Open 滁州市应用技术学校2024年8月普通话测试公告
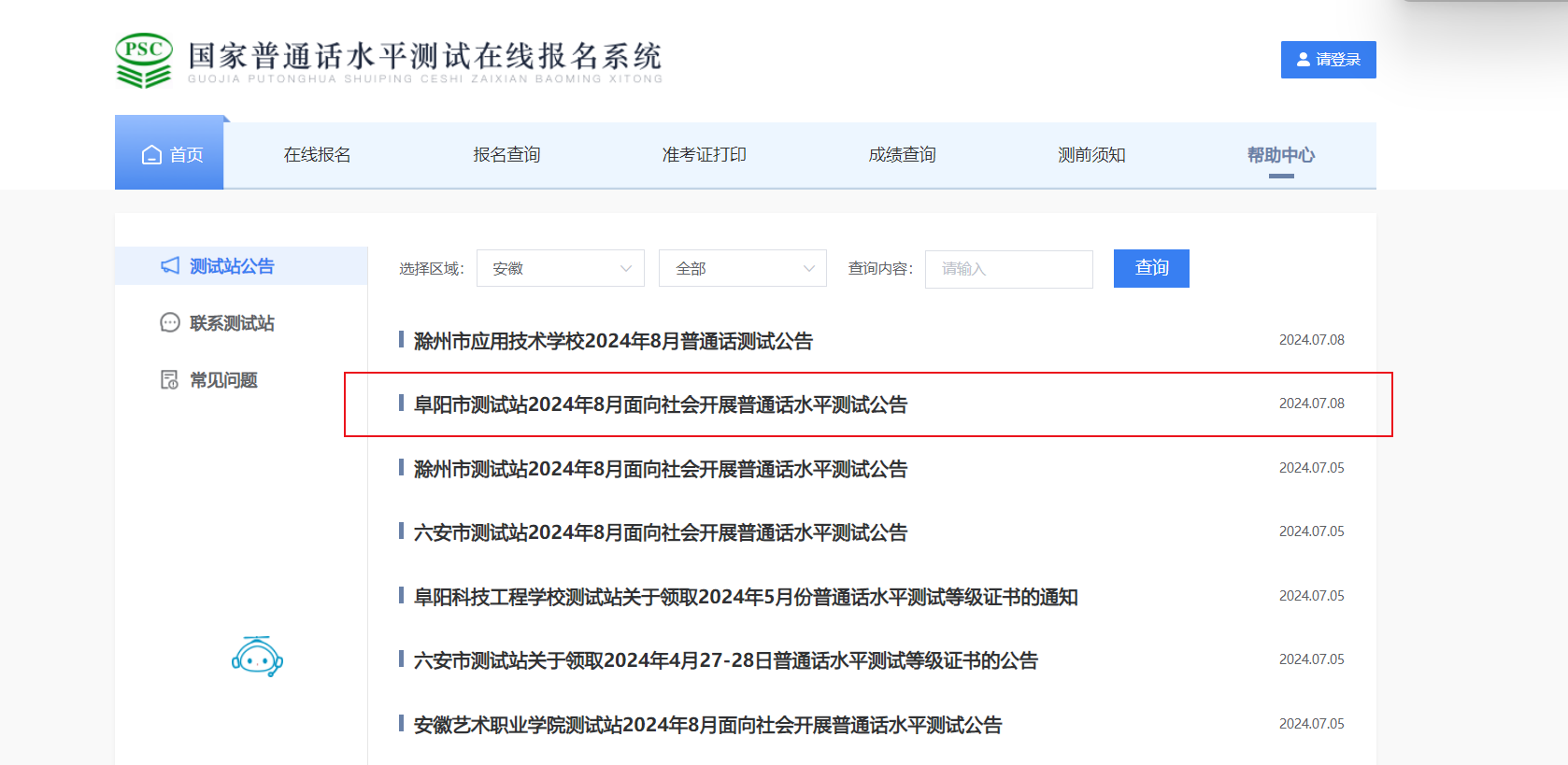Image resolution: width=1568 pixels, height=765 pixels. [x=613, y=341]
